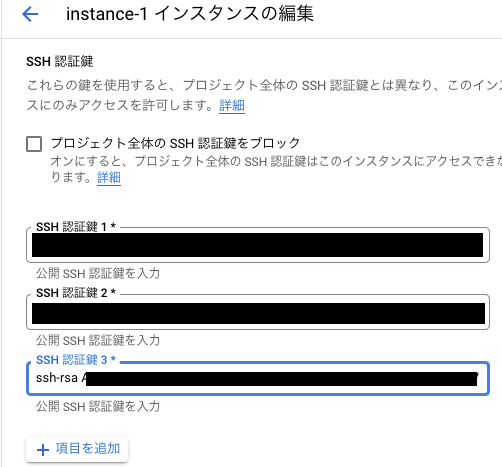502x467 pixels.
Task: Click the プロジェクト全体の SSH 認証鍵をブロック label
Action: point(176,143)
